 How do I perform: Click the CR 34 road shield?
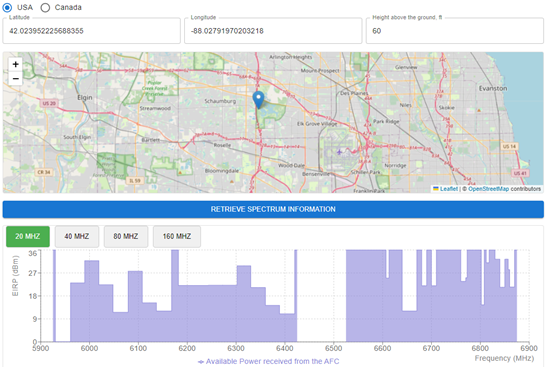44,172
